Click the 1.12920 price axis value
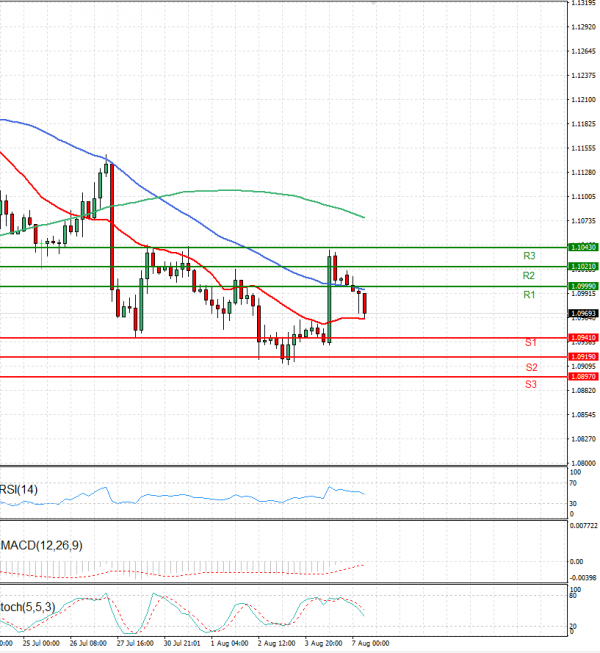Image resolution: width=600 pixels, height=653 pixels. pos(583,27)
